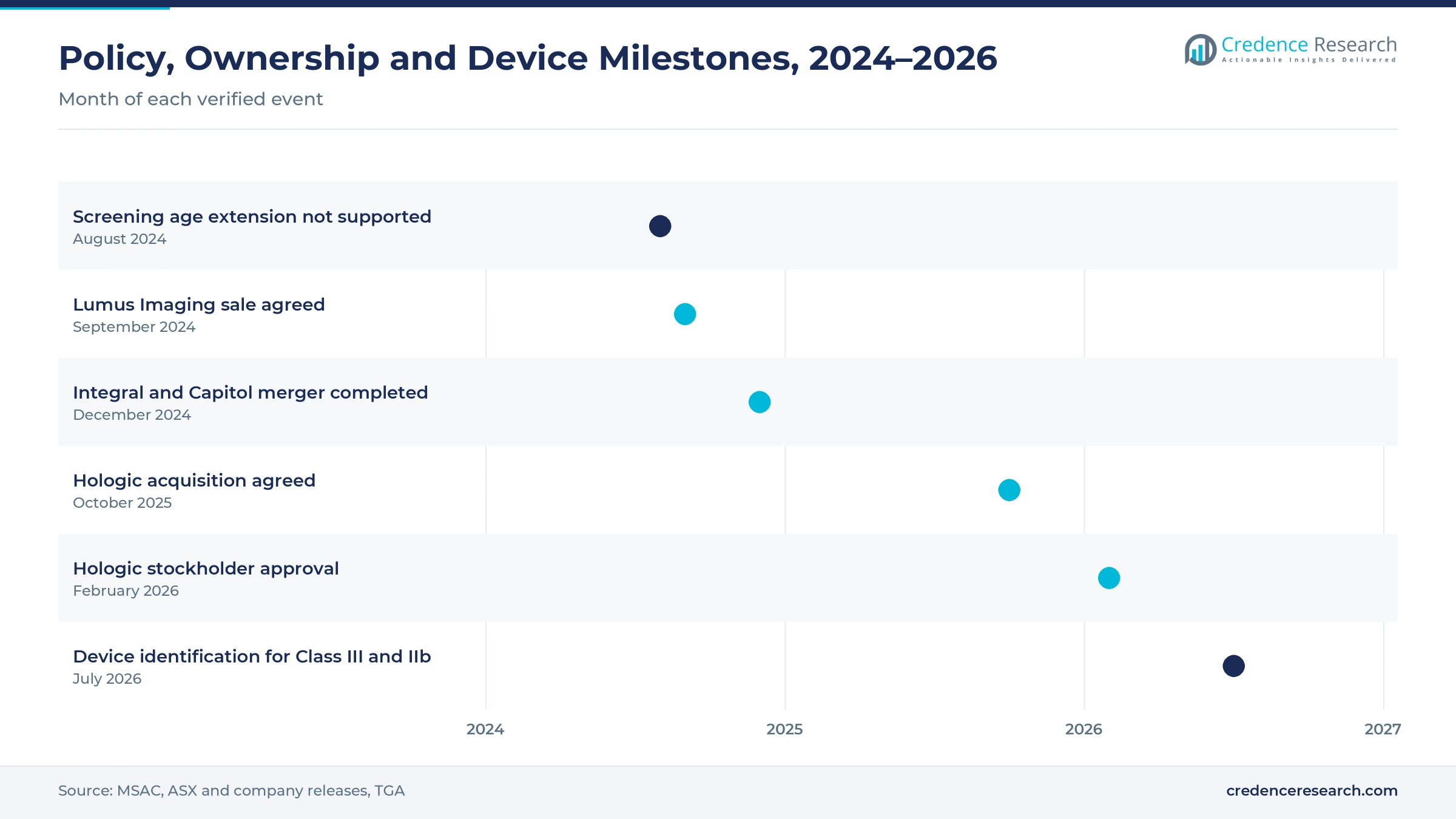
Task: Open the credenceresearch.com link
Action: (1312, 790)
